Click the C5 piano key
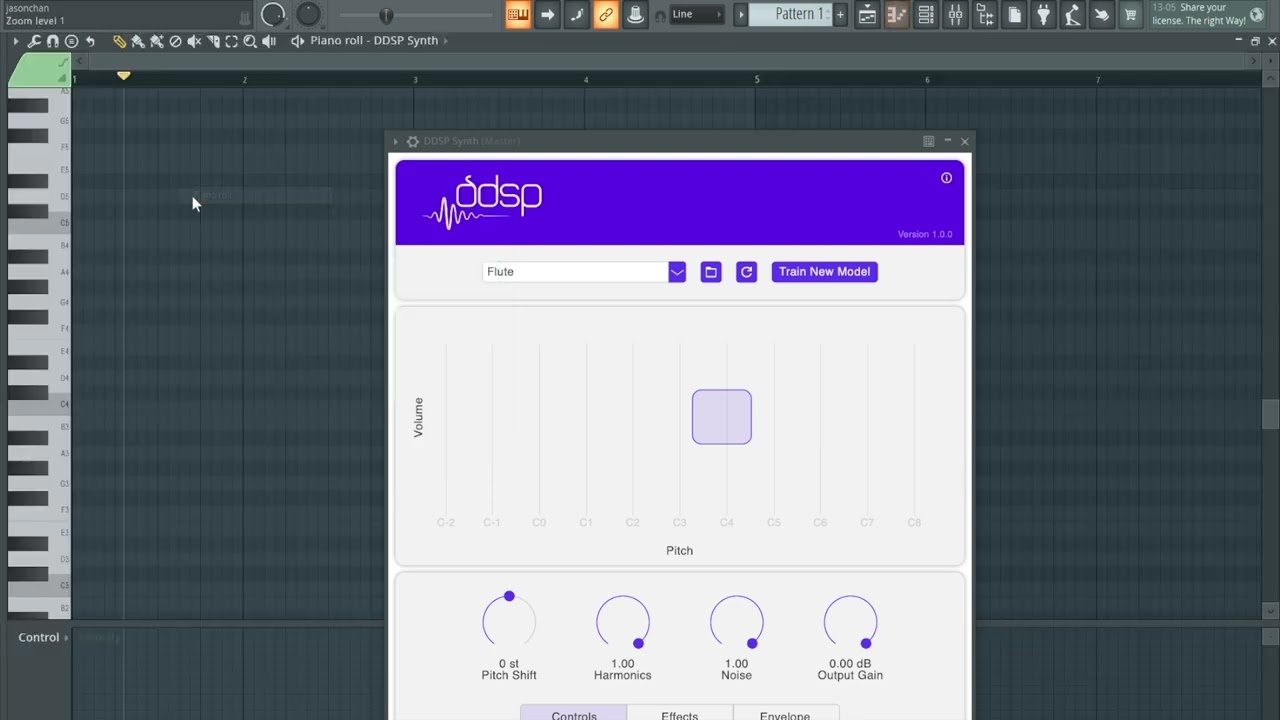The width and height of the screenshot is (1280, 720). point(39,222)
